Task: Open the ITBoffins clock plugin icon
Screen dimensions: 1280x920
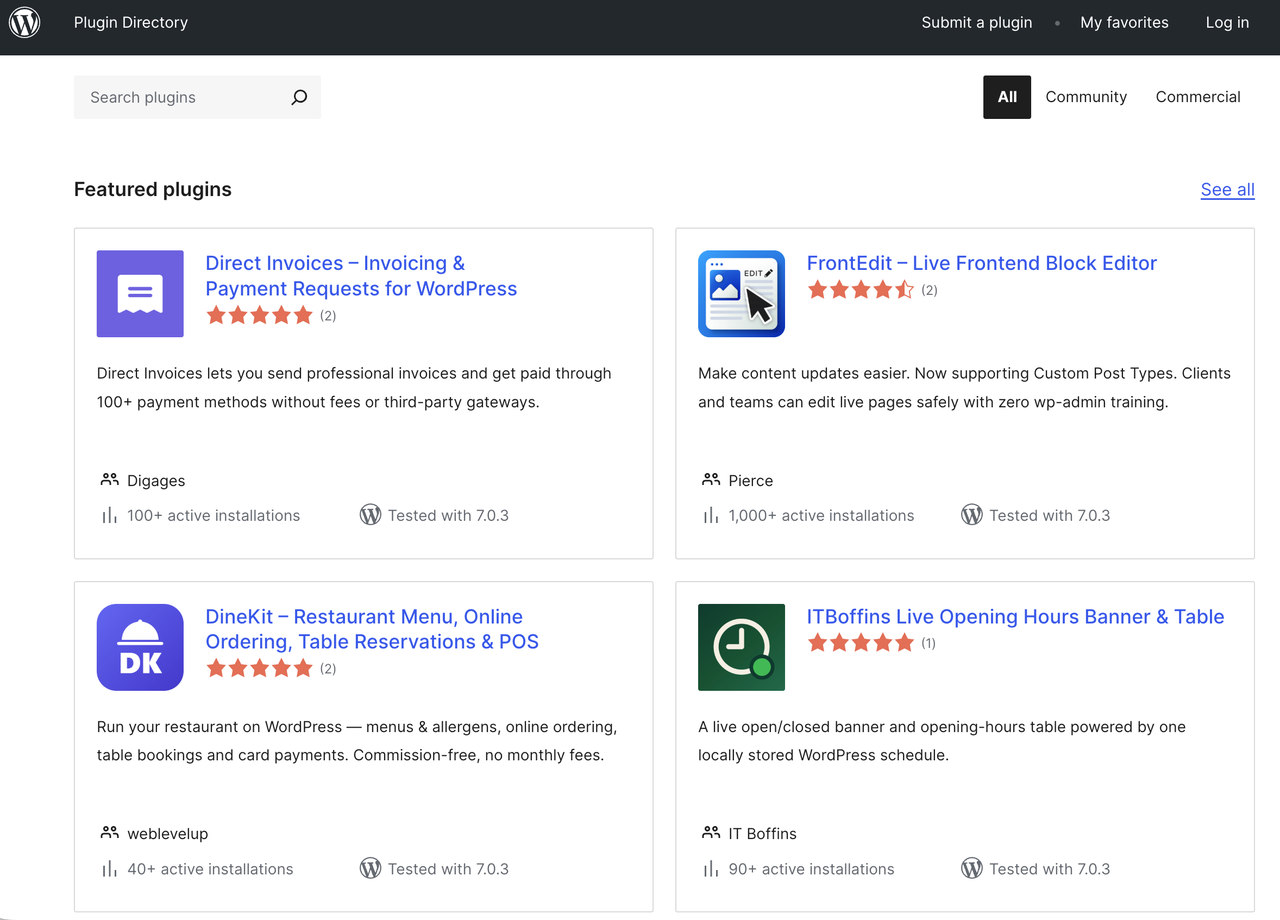Action: (x=741, y=647)
